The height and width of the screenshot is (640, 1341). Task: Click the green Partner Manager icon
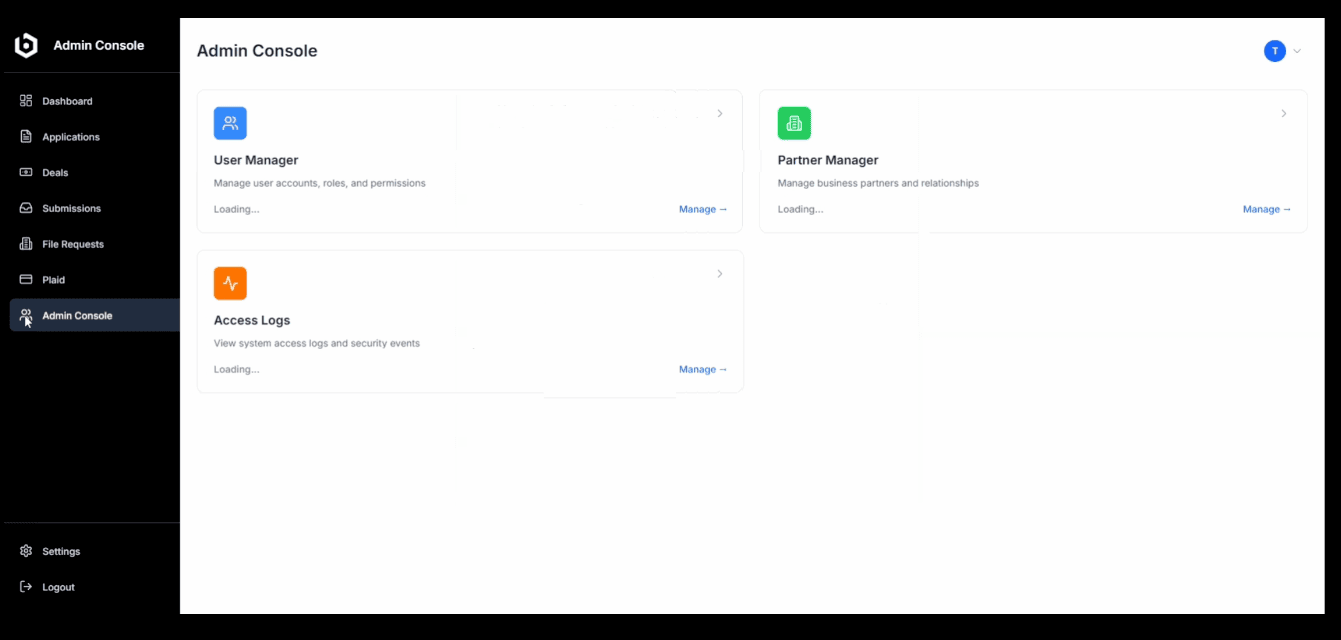794,123
